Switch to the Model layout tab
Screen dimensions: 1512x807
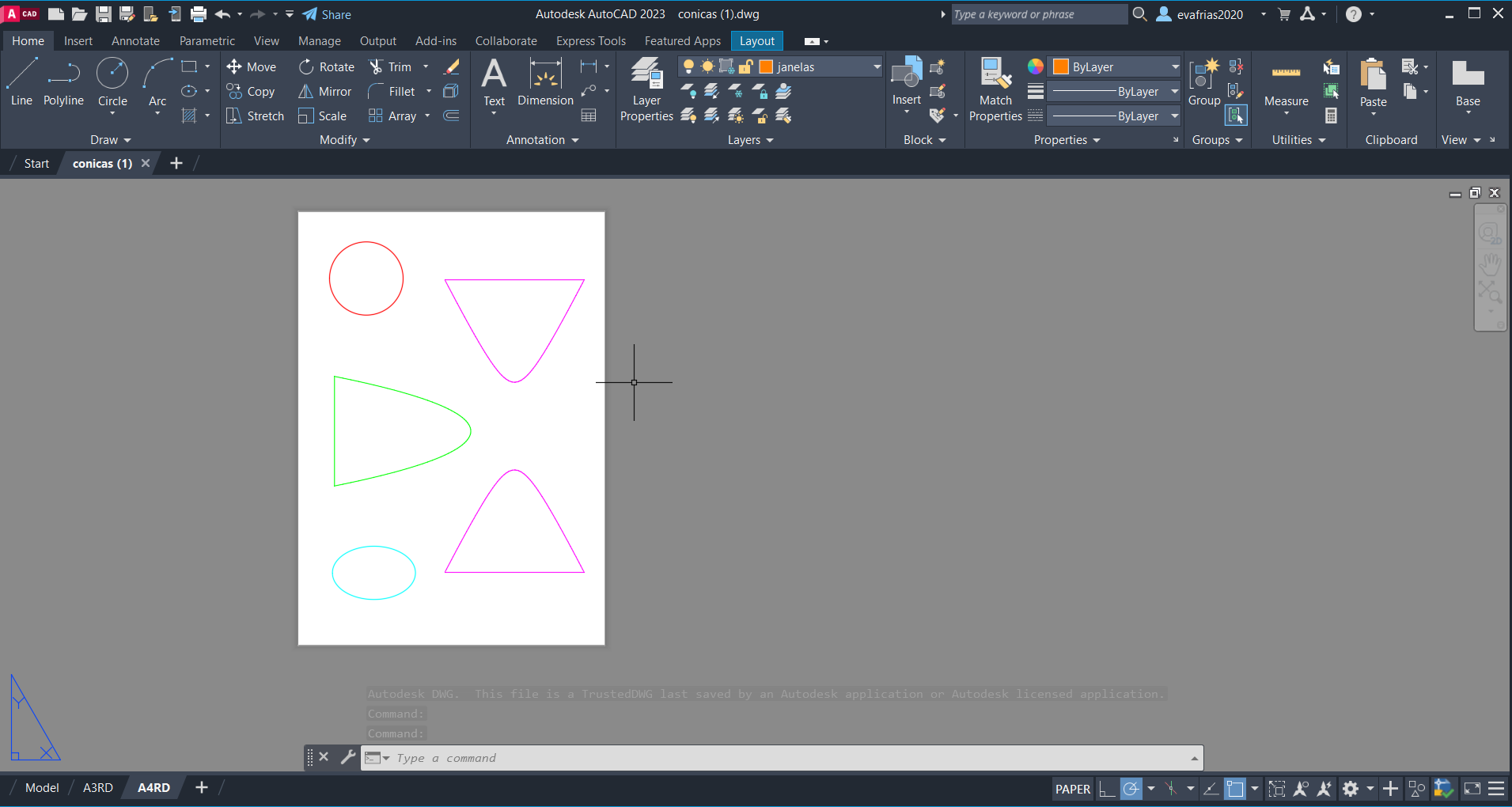[42, 788]
